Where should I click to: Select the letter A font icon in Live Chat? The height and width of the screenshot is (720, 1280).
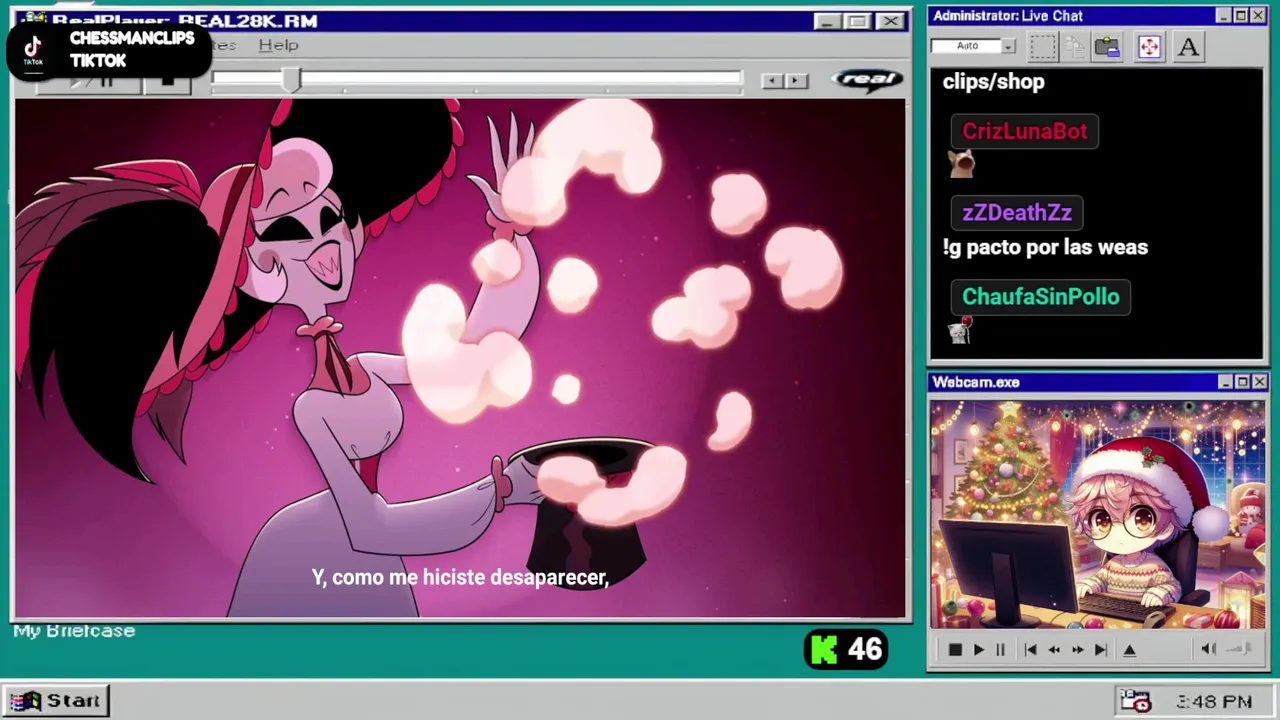click(1188, 47)
